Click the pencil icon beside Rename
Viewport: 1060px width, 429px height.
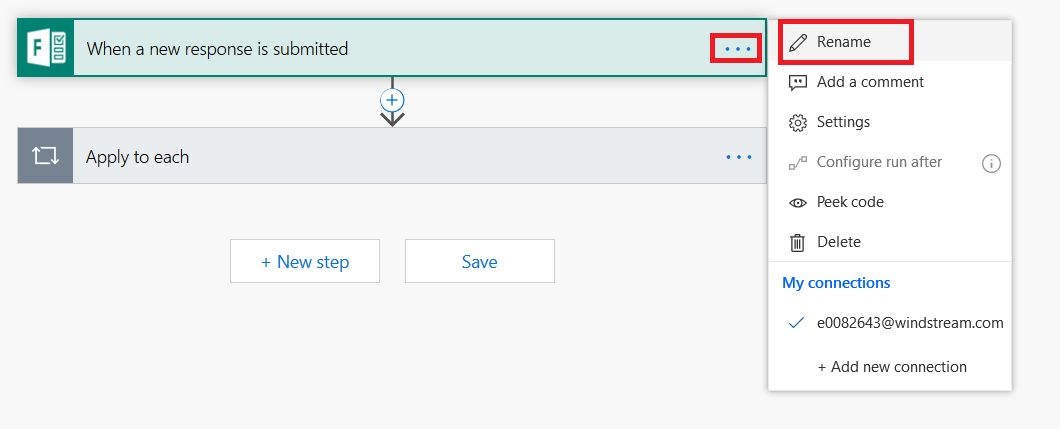coord(798,42)
